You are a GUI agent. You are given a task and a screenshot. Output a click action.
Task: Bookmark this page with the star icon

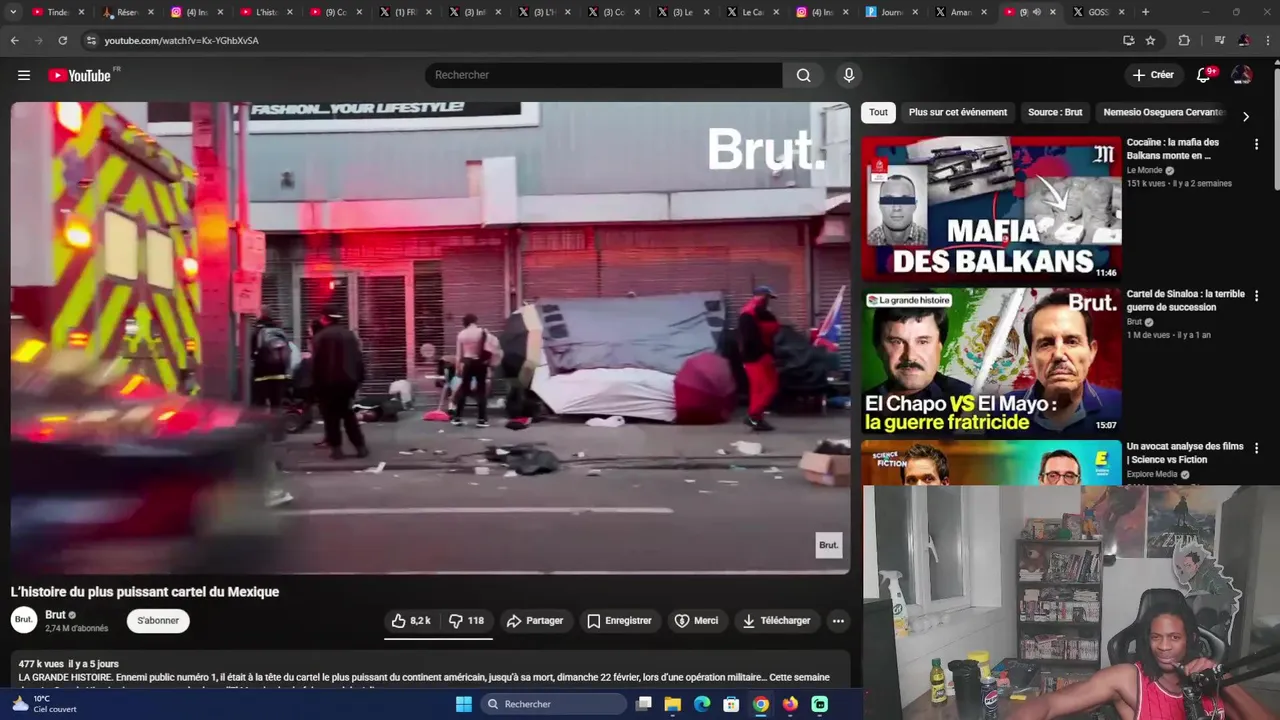[1150, 40]
